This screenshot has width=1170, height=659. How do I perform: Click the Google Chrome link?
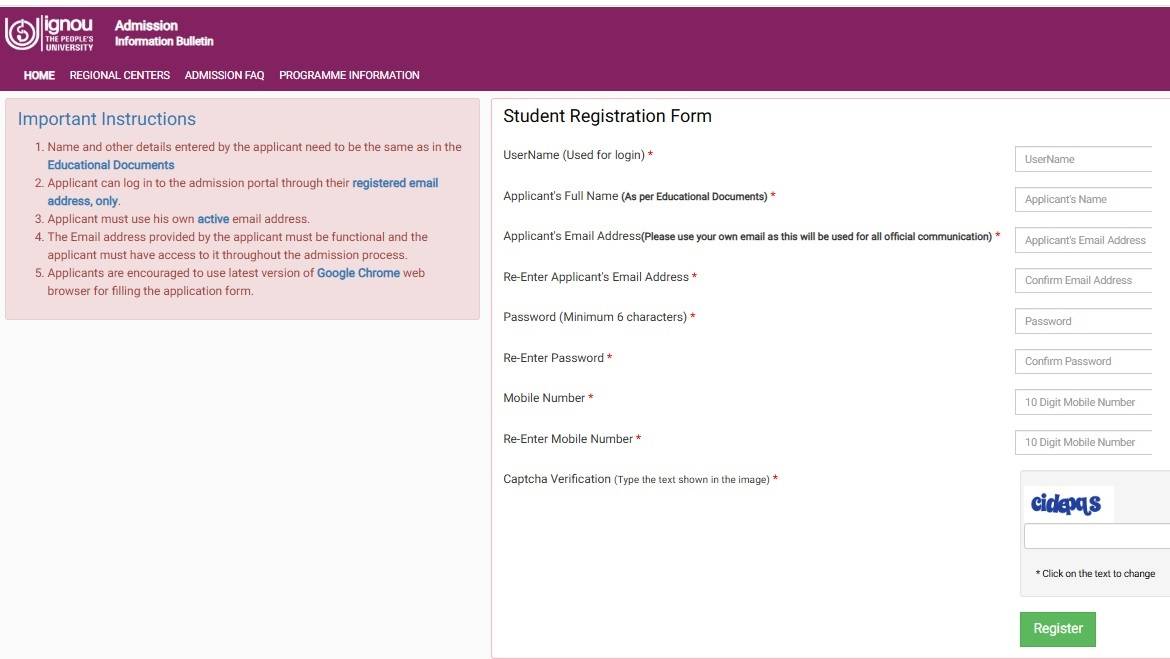[x=358, y=273]
